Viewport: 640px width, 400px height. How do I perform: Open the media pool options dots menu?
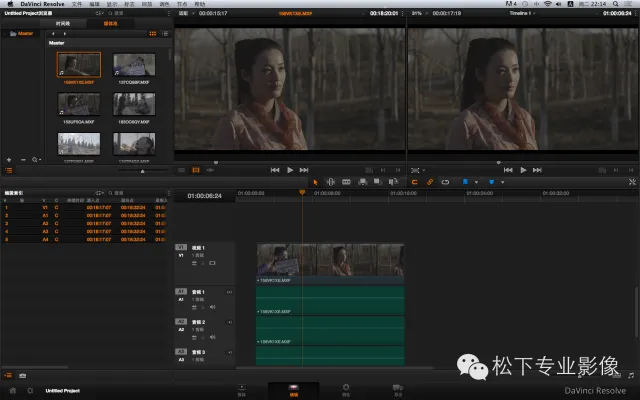tap(169, 13)
